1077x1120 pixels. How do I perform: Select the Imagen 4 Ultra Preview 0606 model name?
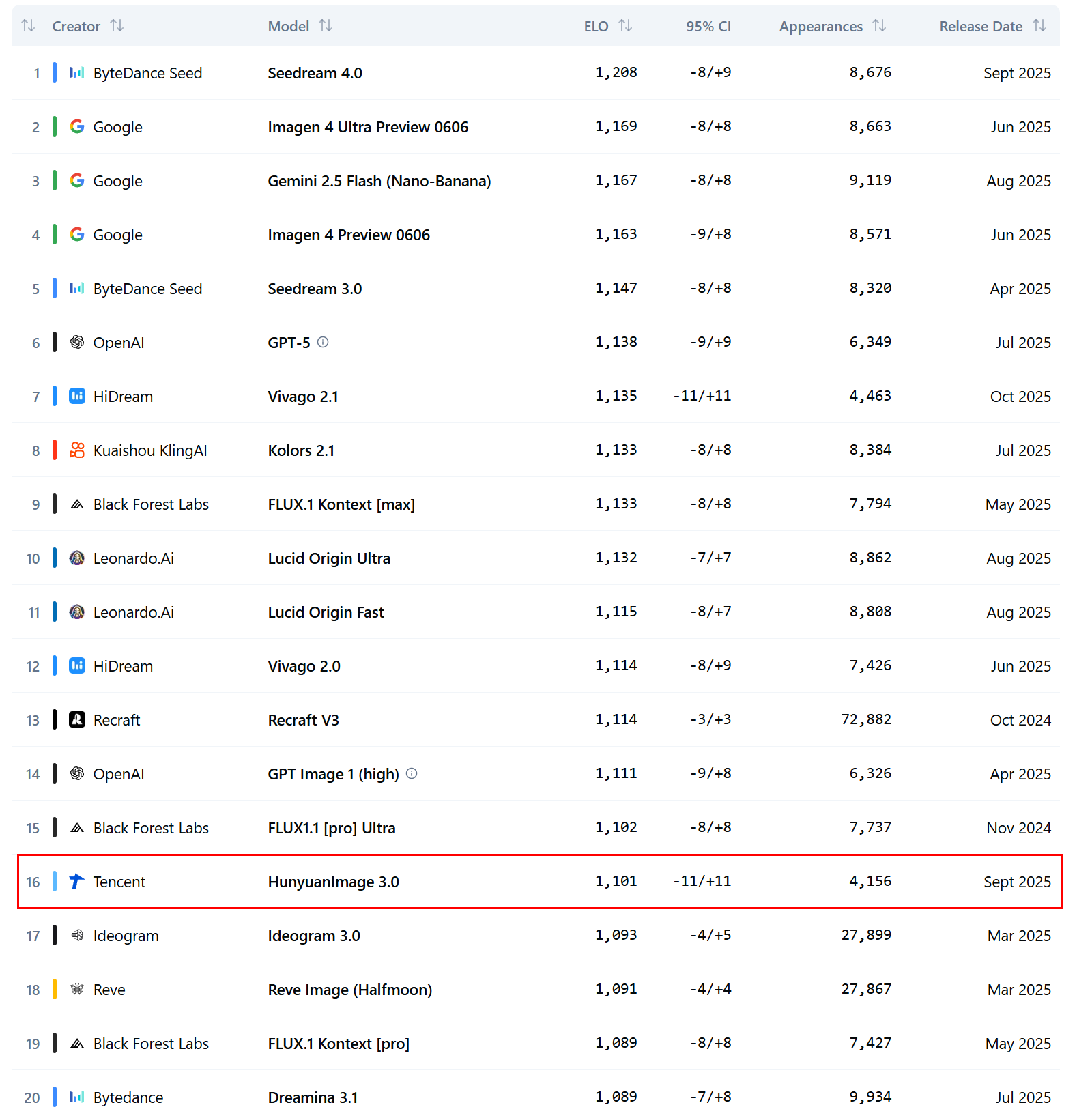pos(368,127)
